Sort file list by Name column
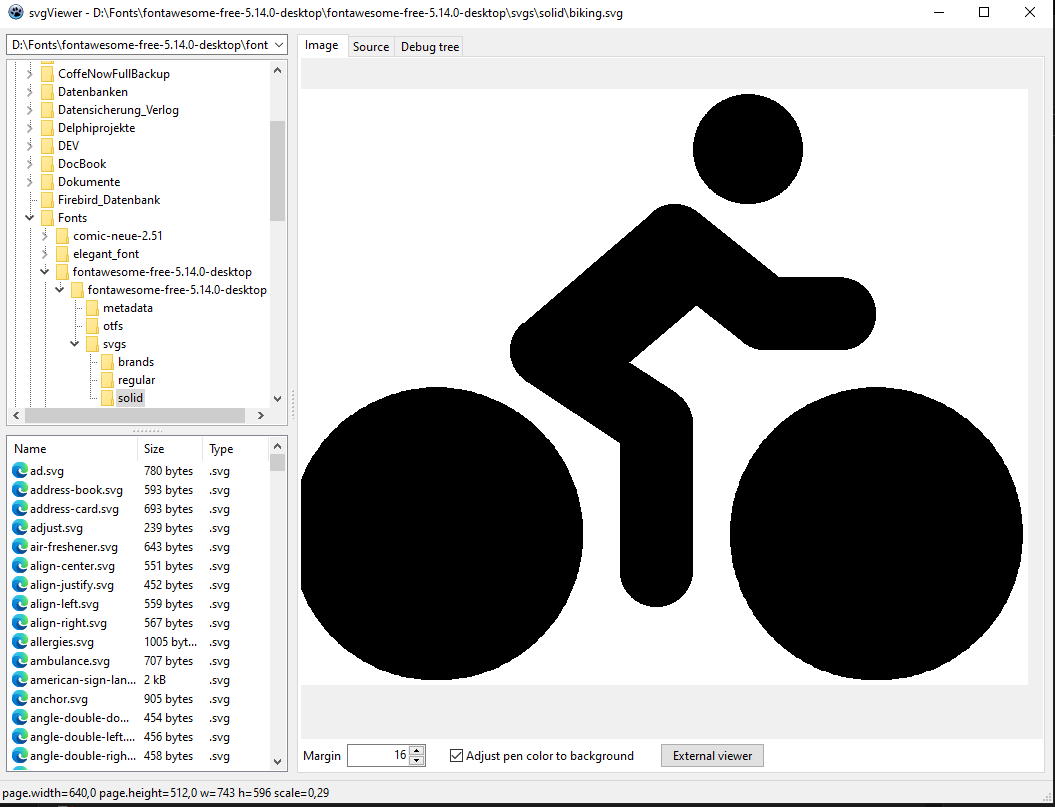This screenshot has height=807, width=1055. click(73, 448)
